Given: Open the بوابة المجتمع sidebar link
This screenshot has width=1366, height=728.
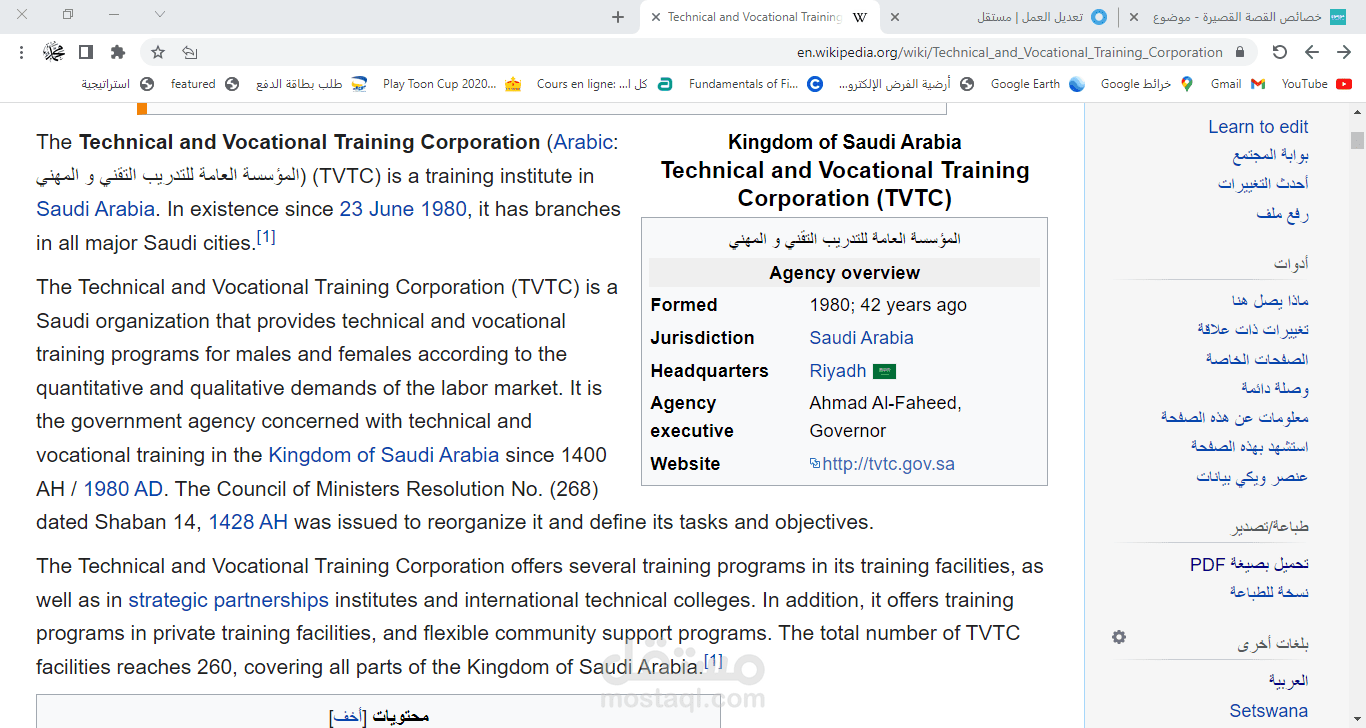Looking at the screenshot, I should click(1270, 155).
